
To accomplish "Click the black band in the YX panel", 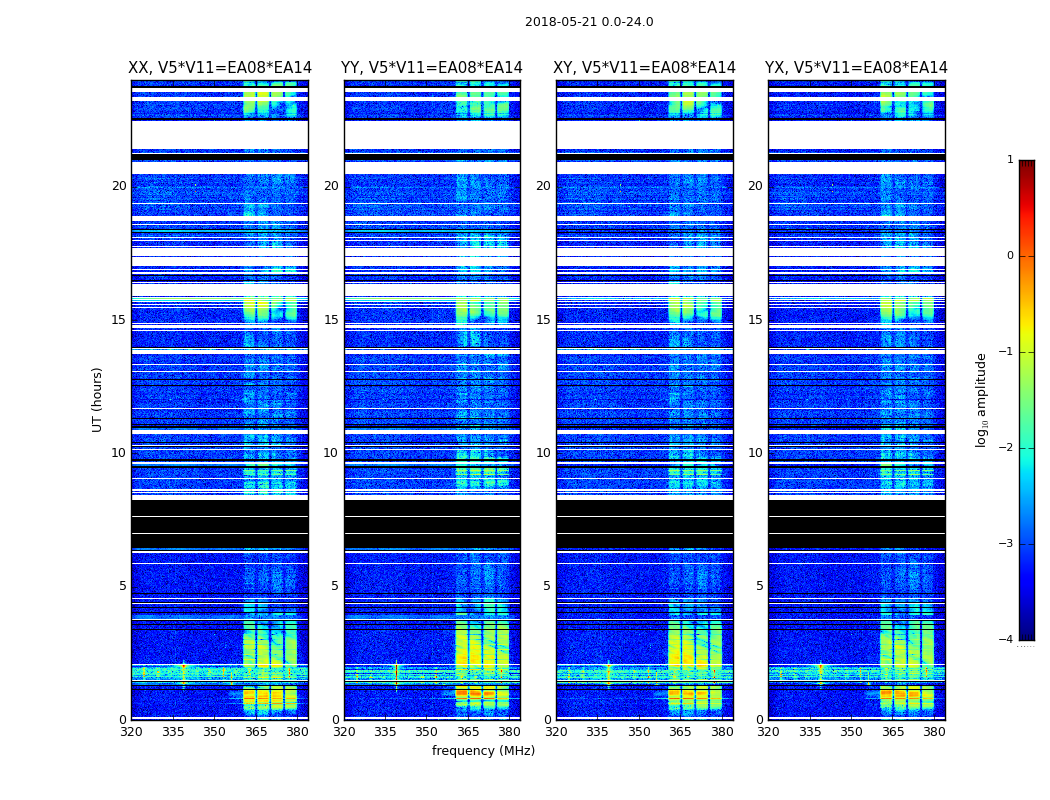I will (856, 524).
